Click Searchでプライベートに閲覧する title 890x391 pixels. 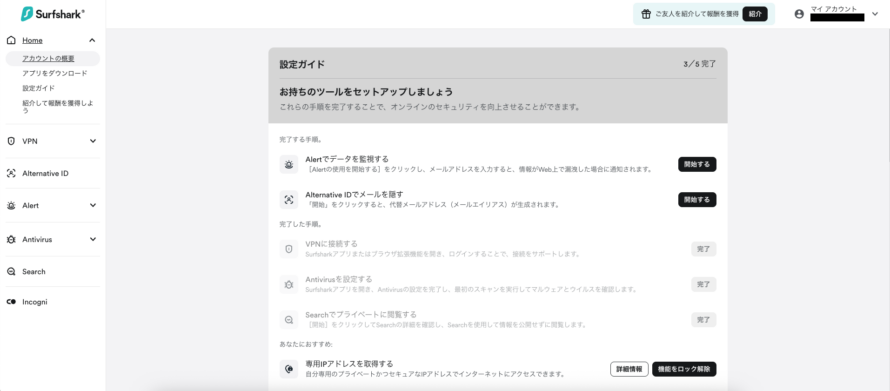point(361,314)
